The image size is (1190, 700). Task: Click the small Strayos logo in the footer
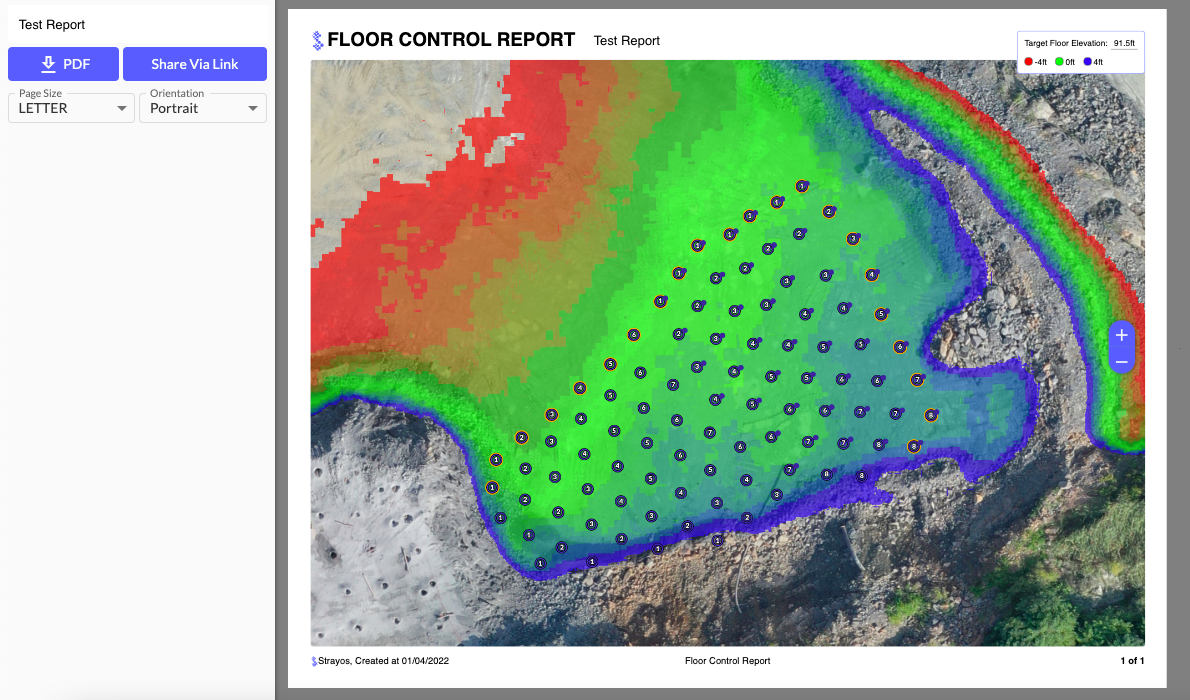(x=314, y=661)
